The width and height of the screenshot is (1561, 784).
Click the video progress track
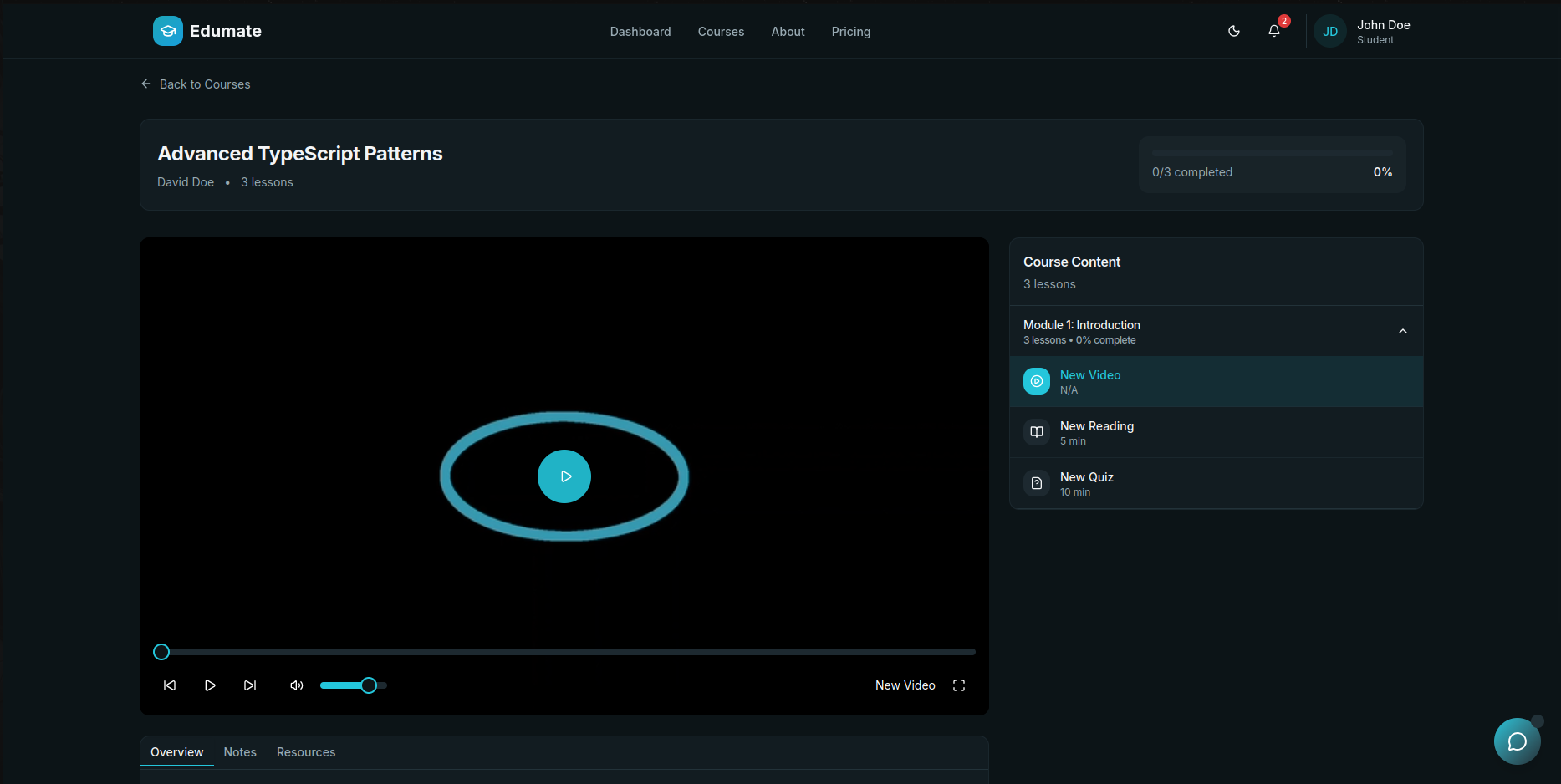pos(564,652)
